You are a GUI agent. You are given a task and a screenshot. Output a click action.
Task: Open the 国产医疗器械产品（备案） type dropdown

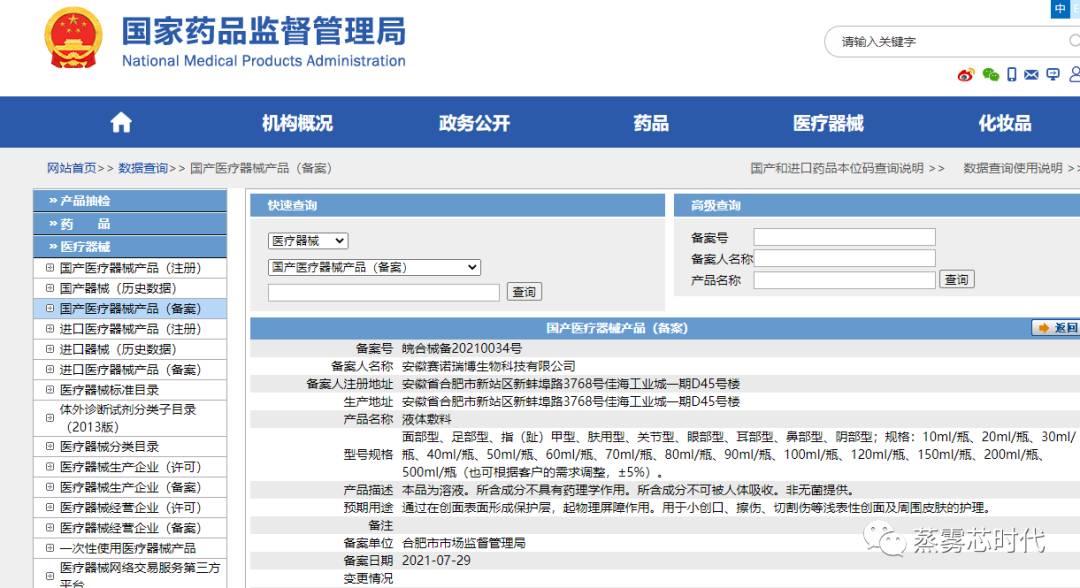(x=372, y=267)
